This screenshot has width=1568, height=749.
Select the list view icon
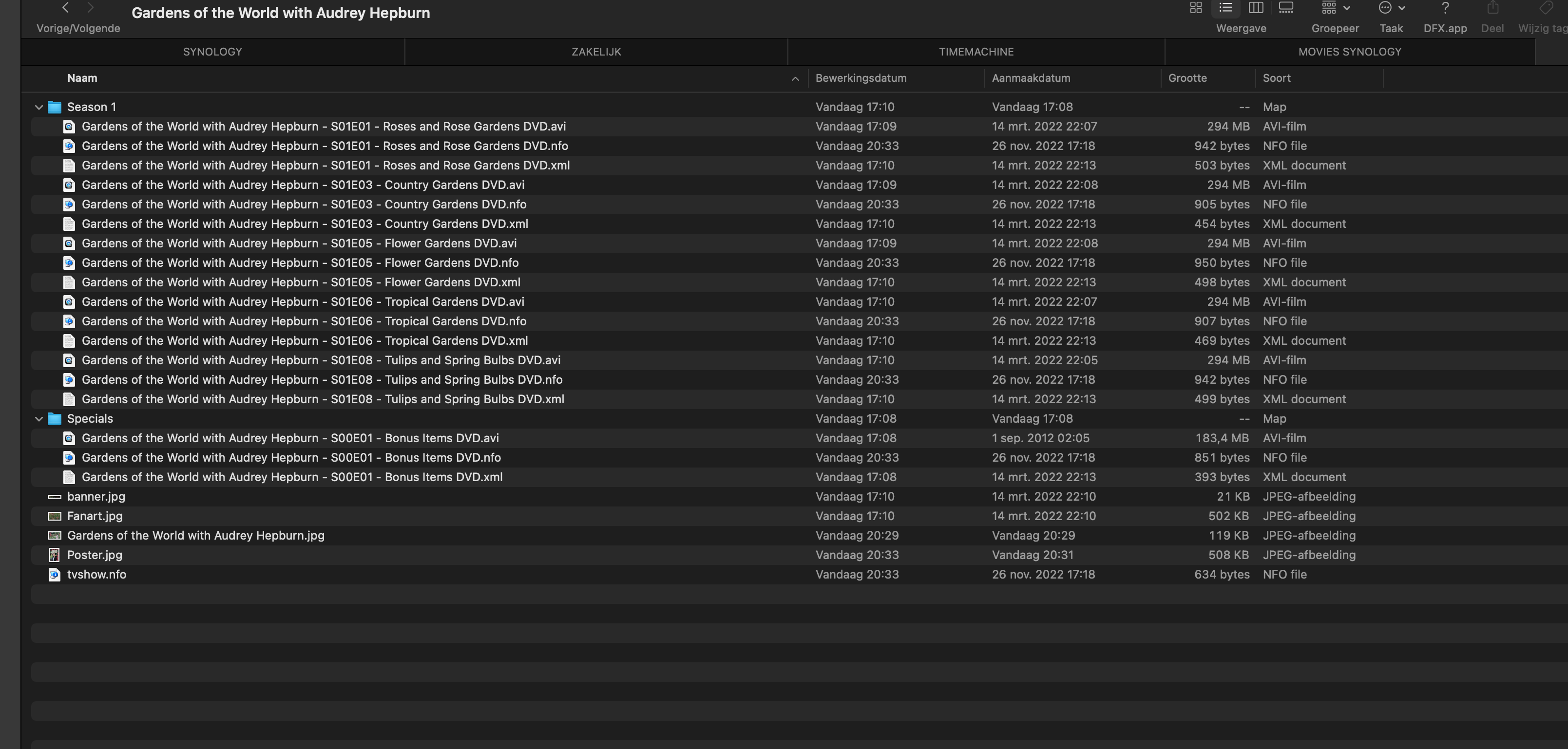(1225, 8)
